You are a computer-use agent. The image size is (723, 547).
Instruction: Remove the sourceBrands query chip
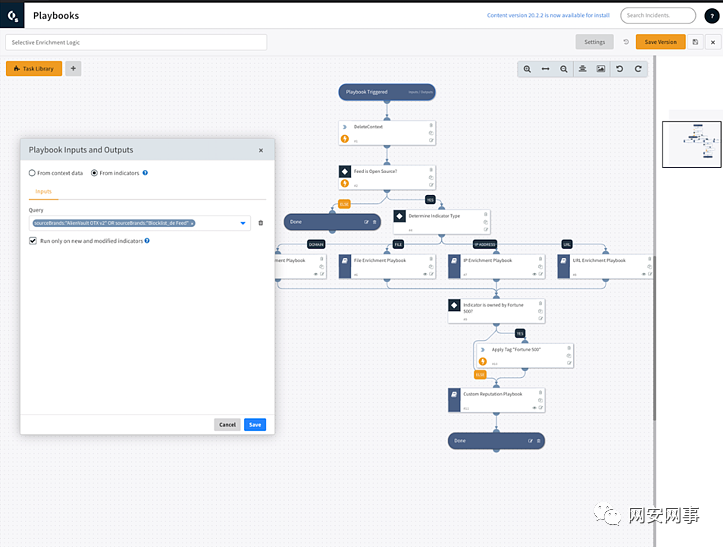coord(192,223)
